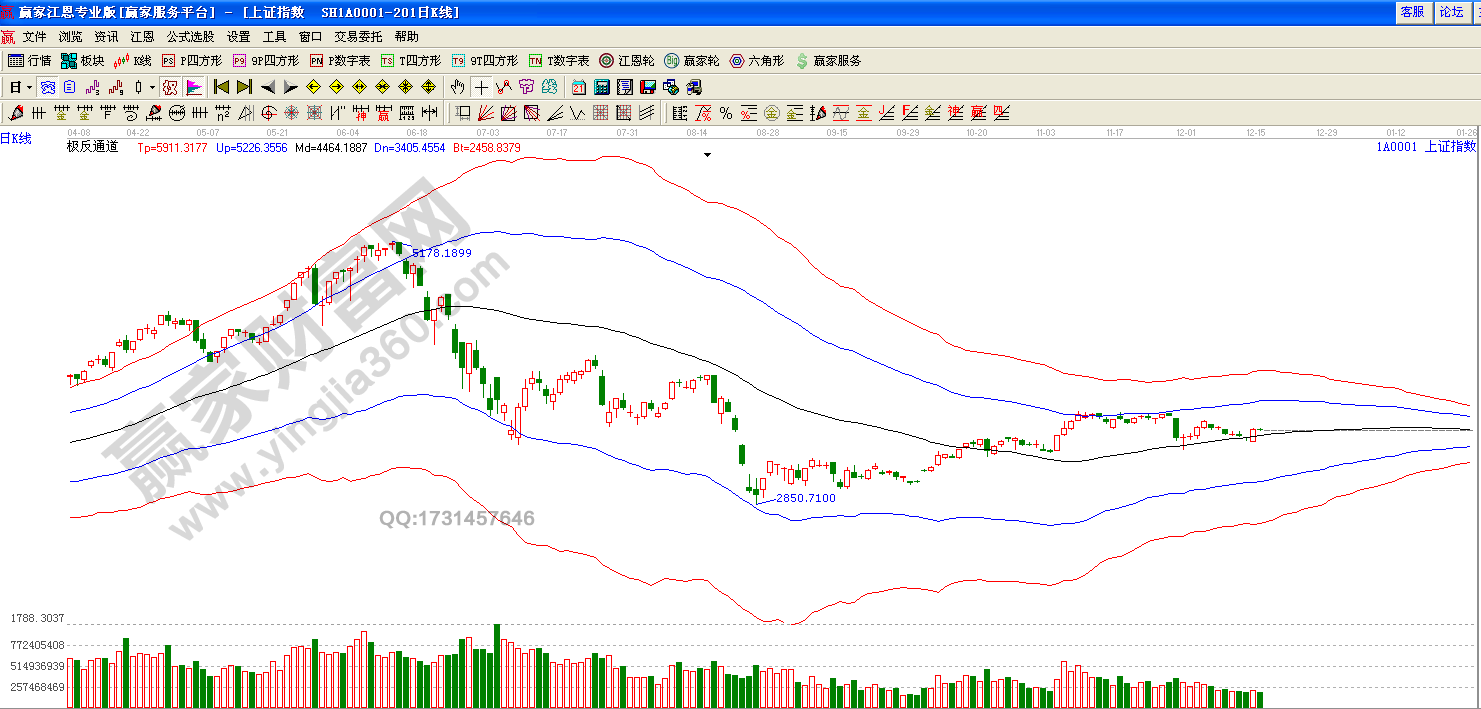Click the calculator icon in toolbar
This screenshot has height=709, width=1481.
click(x=603, y=87)
